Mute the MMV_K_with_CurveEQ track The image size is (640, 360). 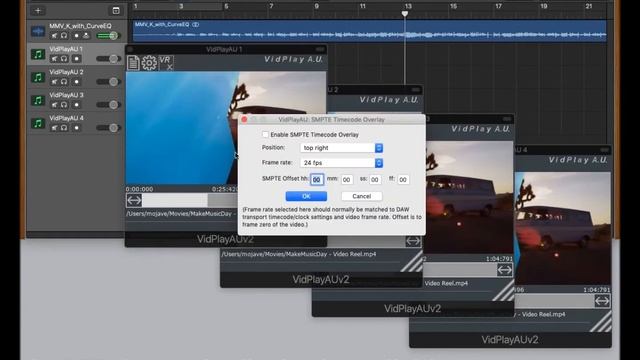pos(54,36)
